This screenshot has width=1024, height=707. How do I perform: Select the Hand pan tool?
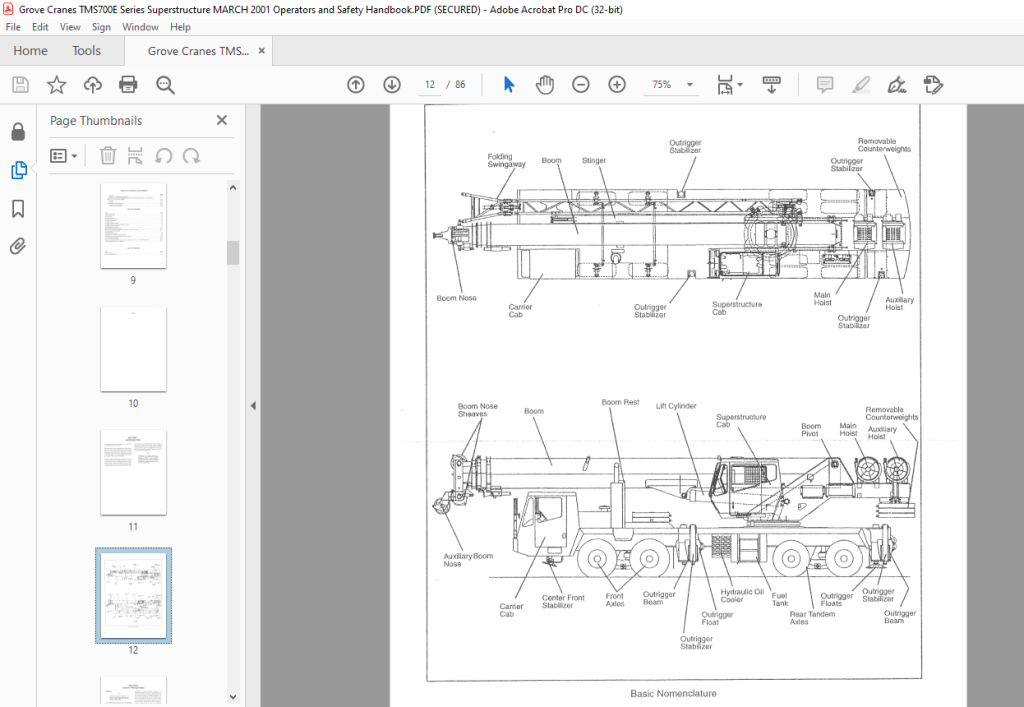pos(545,84)
